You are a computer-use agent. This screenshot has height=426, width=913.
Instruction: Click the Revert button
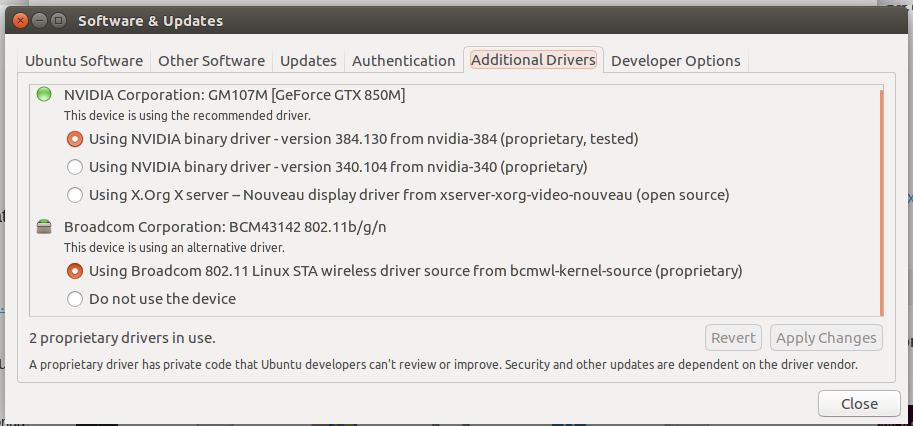pos(733,338)
